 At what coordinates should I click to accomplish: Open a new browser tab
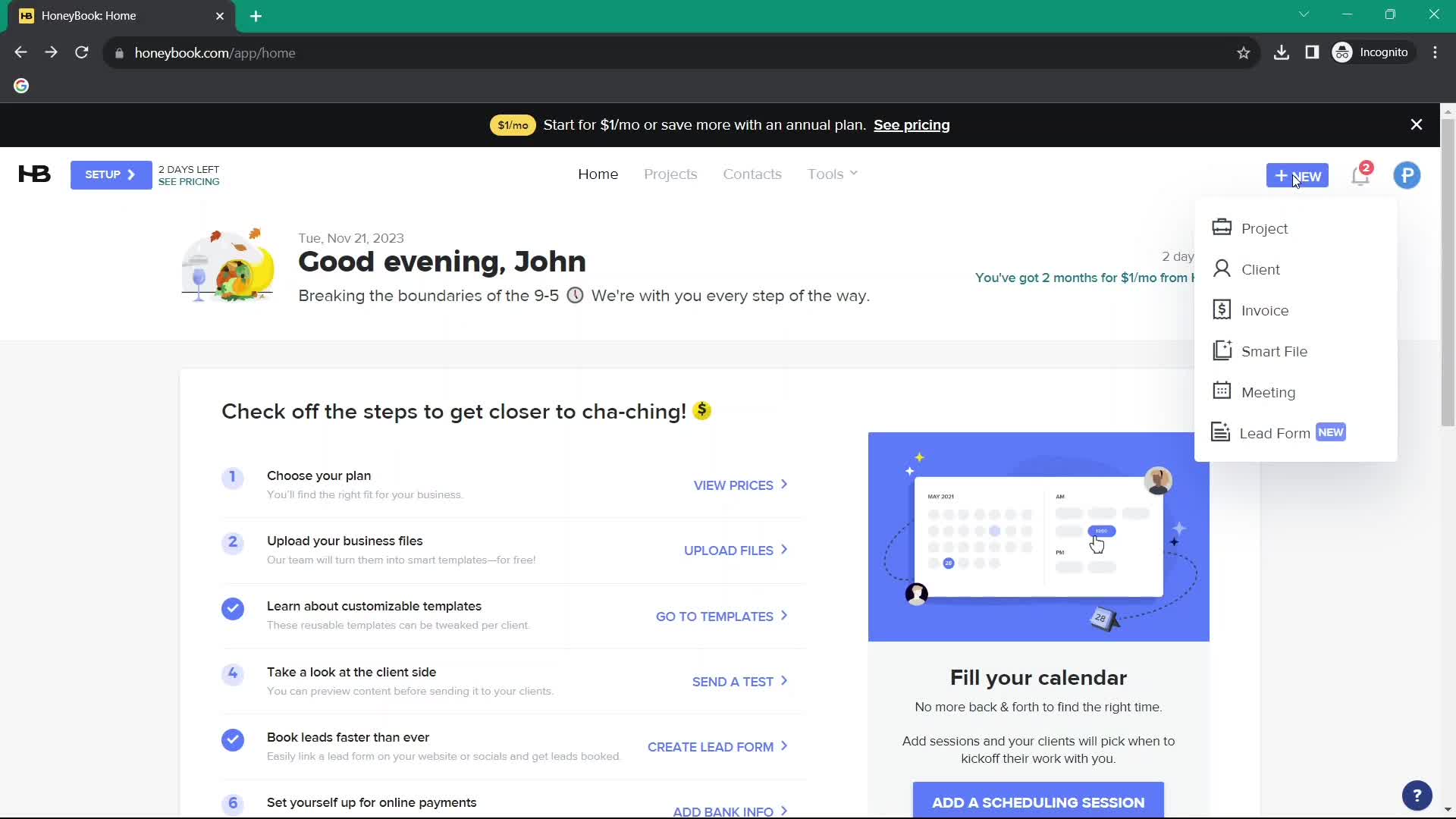(256, 16)
